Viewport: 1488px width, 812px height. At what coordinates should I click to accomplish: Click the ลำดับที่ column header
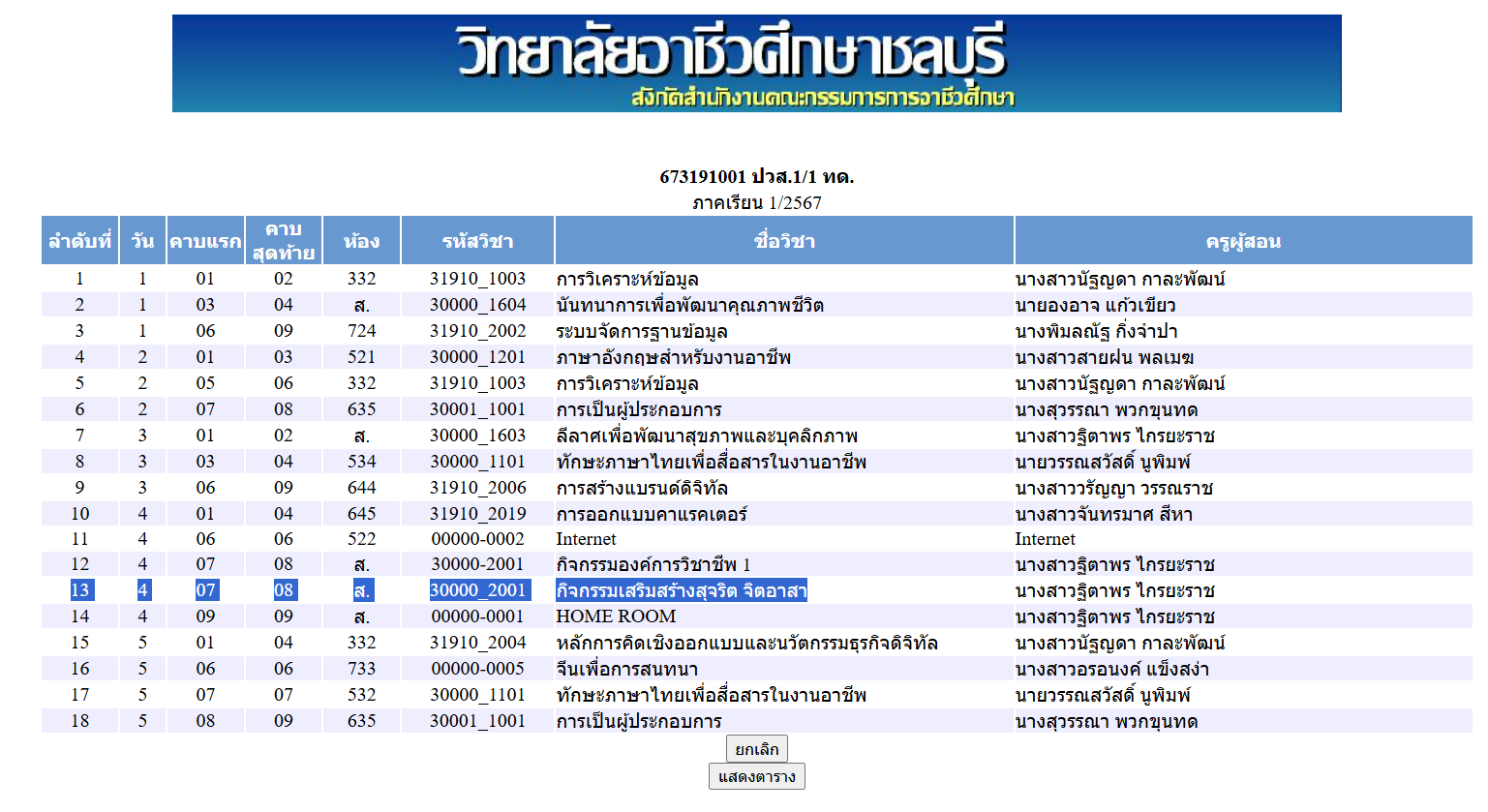pos(80,239)
